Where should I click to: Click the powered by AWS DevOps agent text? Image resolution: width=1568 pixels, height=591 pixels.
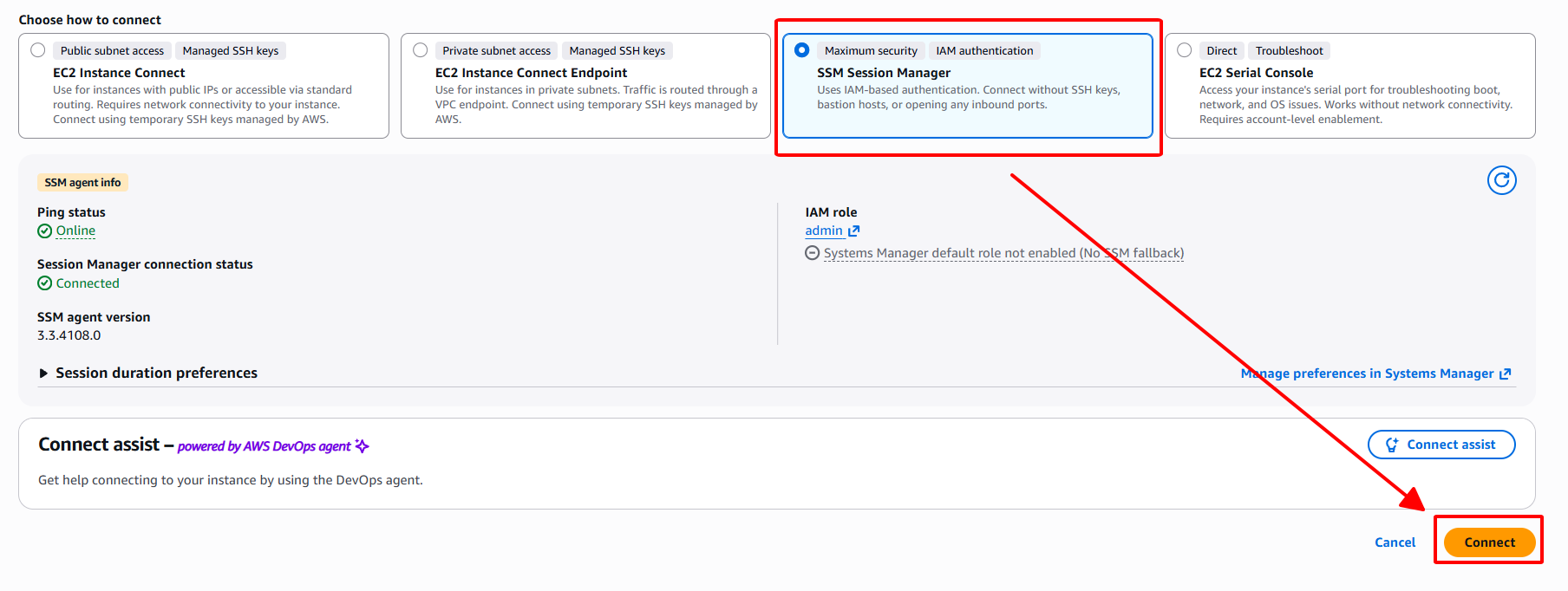click(264, 446)
